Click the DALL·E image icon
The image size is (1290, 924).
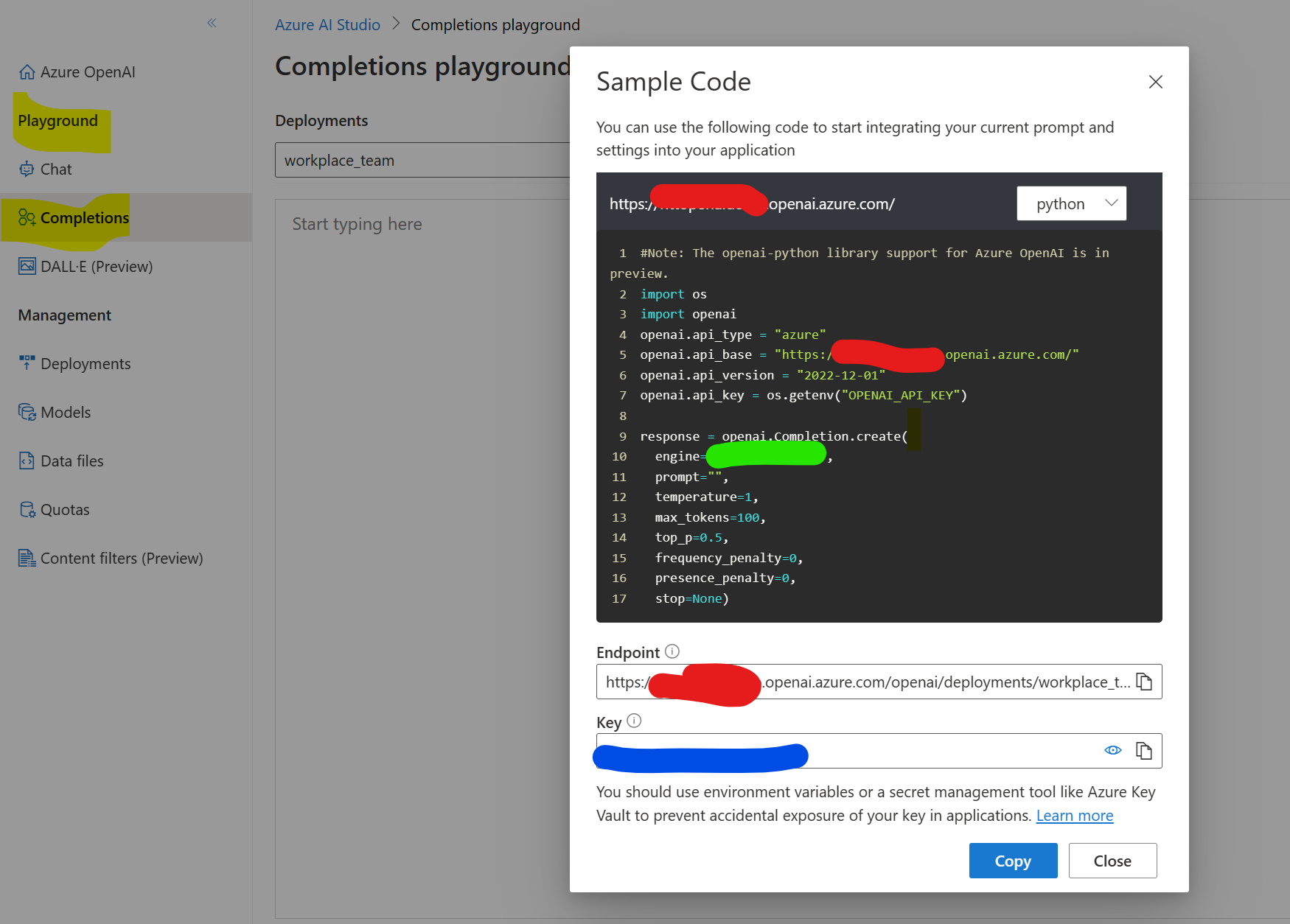[x=27, y=266]
